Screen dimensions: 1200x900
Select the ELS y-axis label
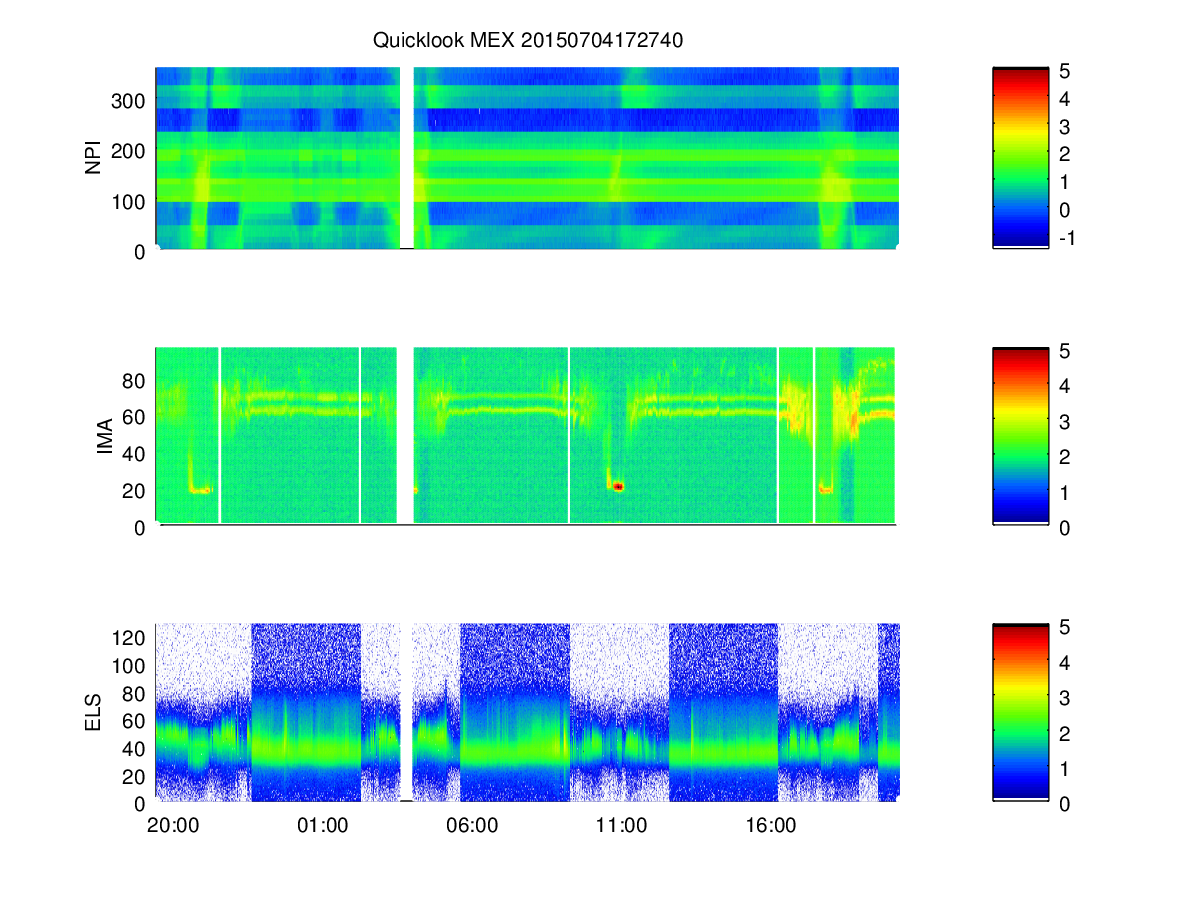pos(94,714)
